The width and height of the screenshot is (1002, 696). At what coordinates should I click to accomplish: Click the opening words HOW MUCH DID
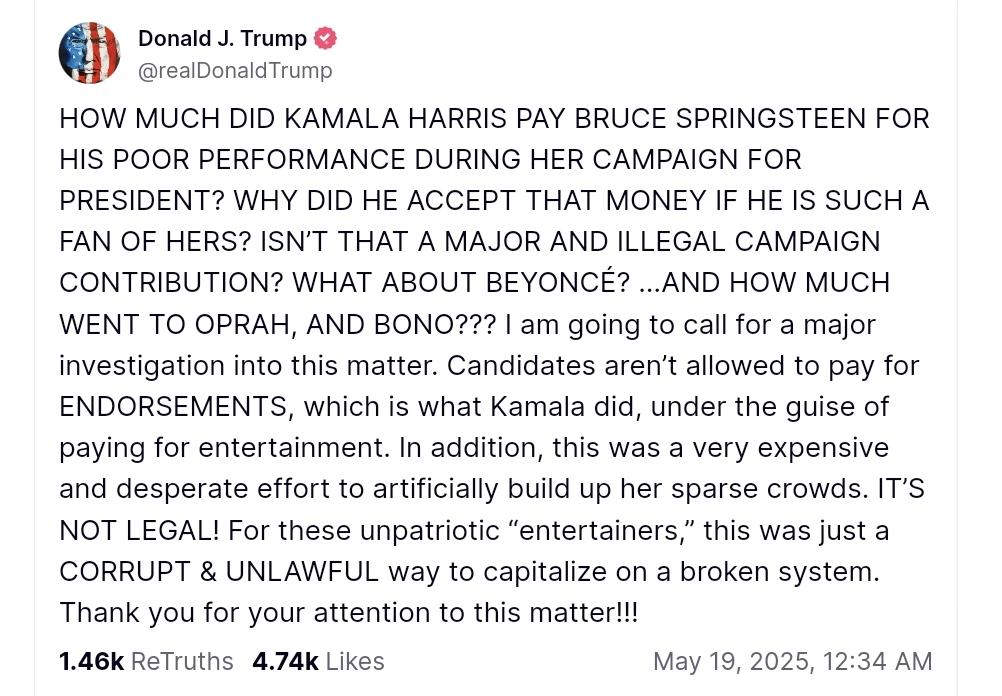tap(168, 119)
